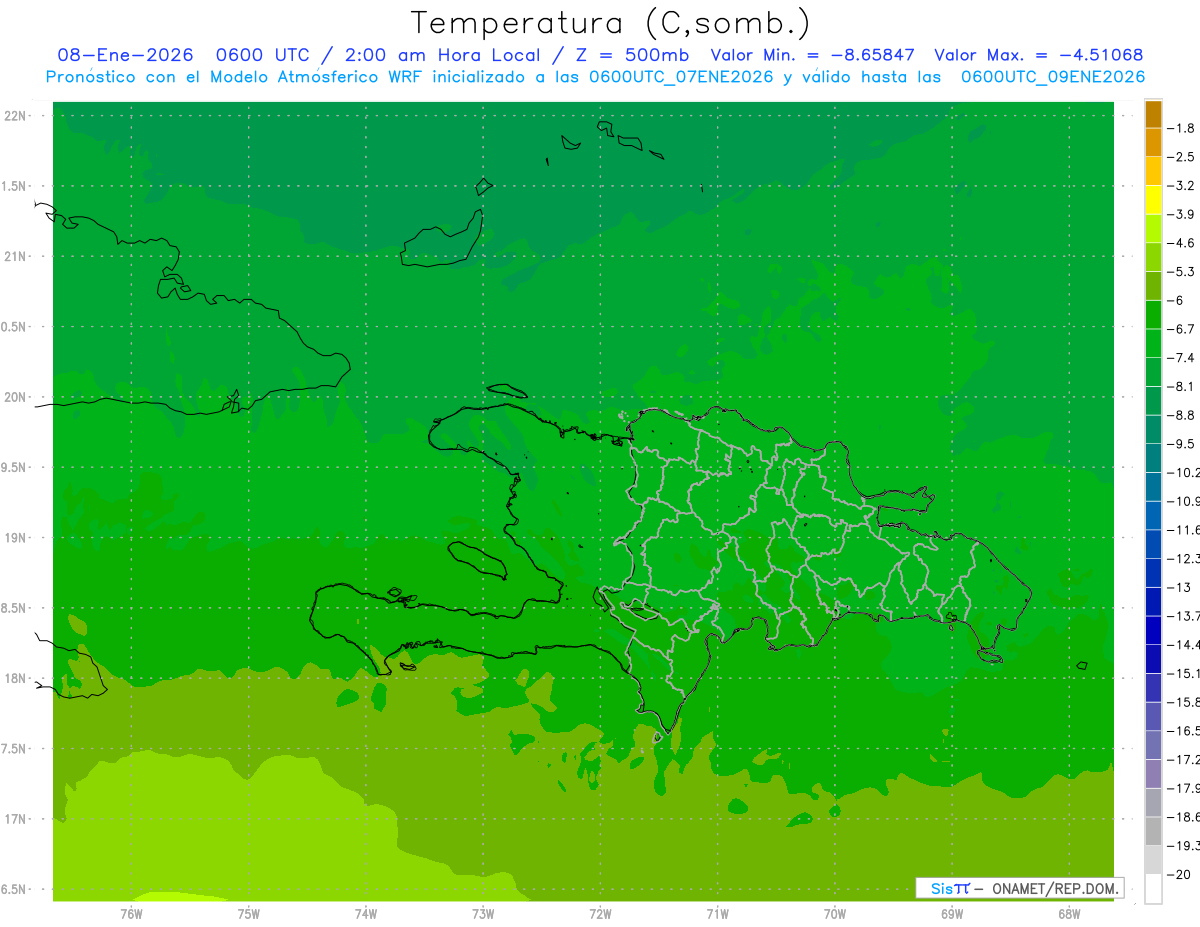The image size is (1200, 927).
Task: Click the longitude label "73W"
Action: (x=483, y=914)
